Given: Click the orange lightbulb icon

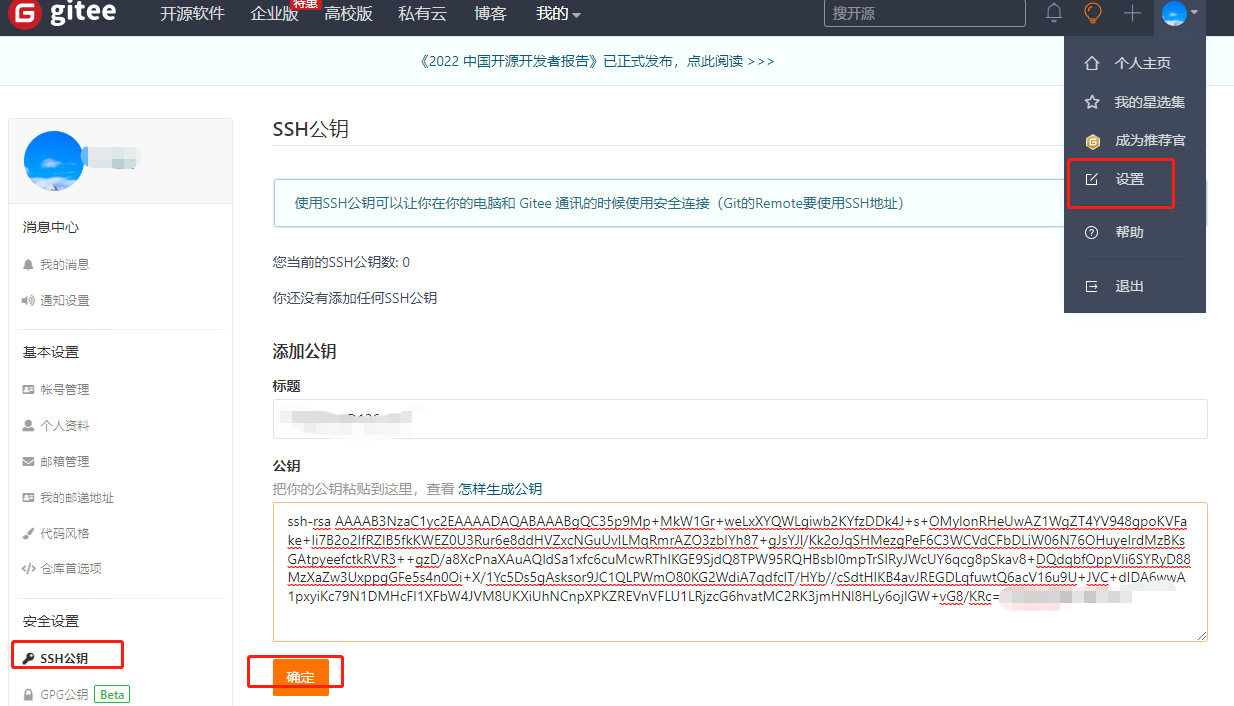Looking at the screenshot, I should tap(1093, 13).
